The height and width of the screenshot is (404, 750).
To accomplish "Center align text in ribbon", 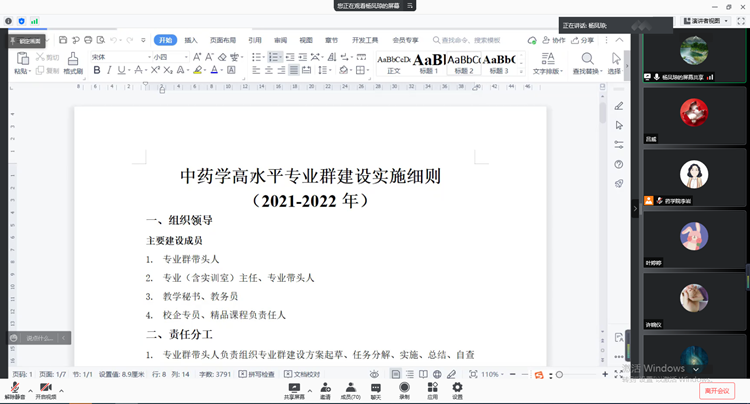I will (x=269, y=70).
